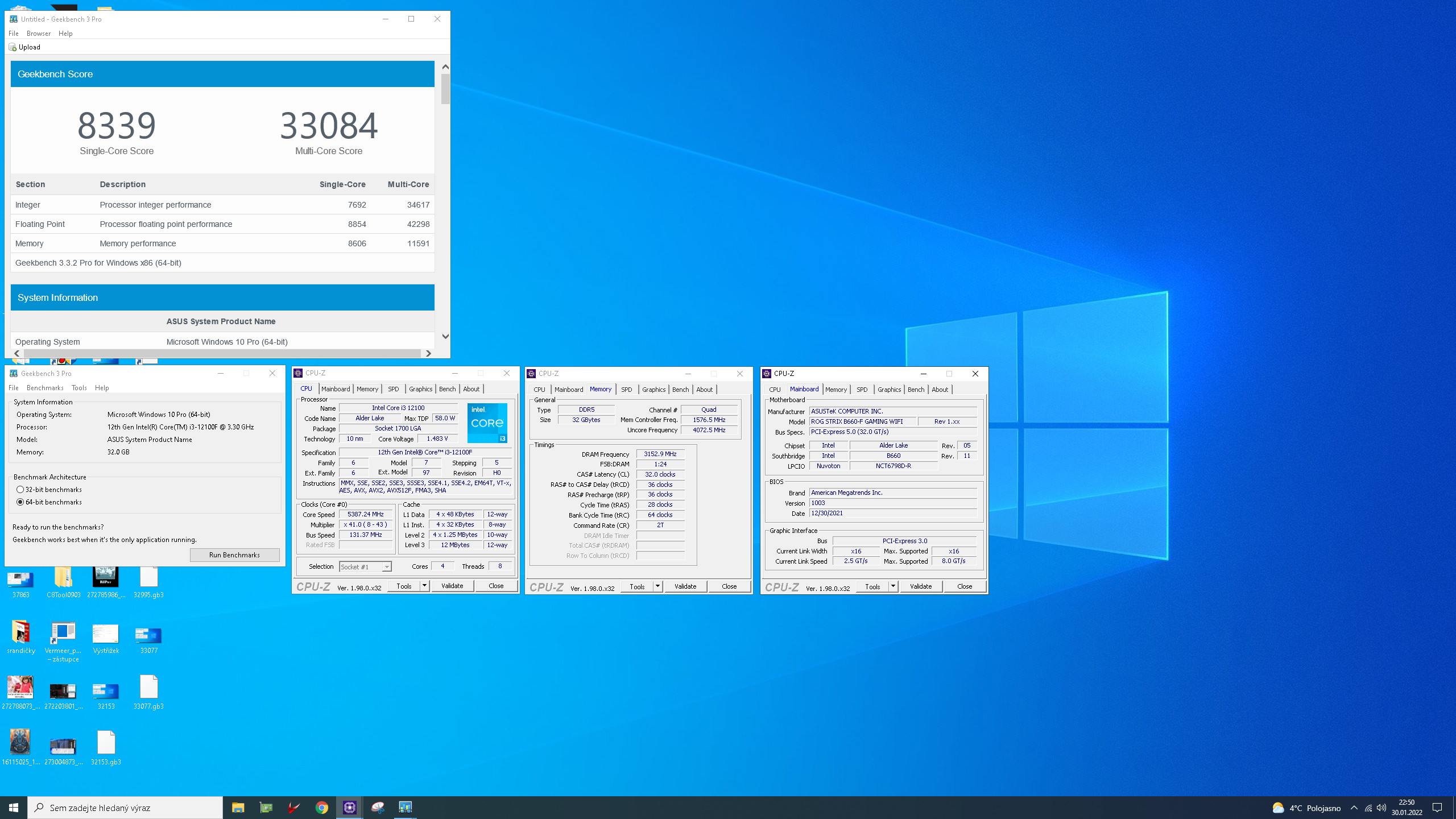Open Tools dropdown arrow in Memory CPU-Z window
Screen dimensions: 1456x819
click(657, 586)
